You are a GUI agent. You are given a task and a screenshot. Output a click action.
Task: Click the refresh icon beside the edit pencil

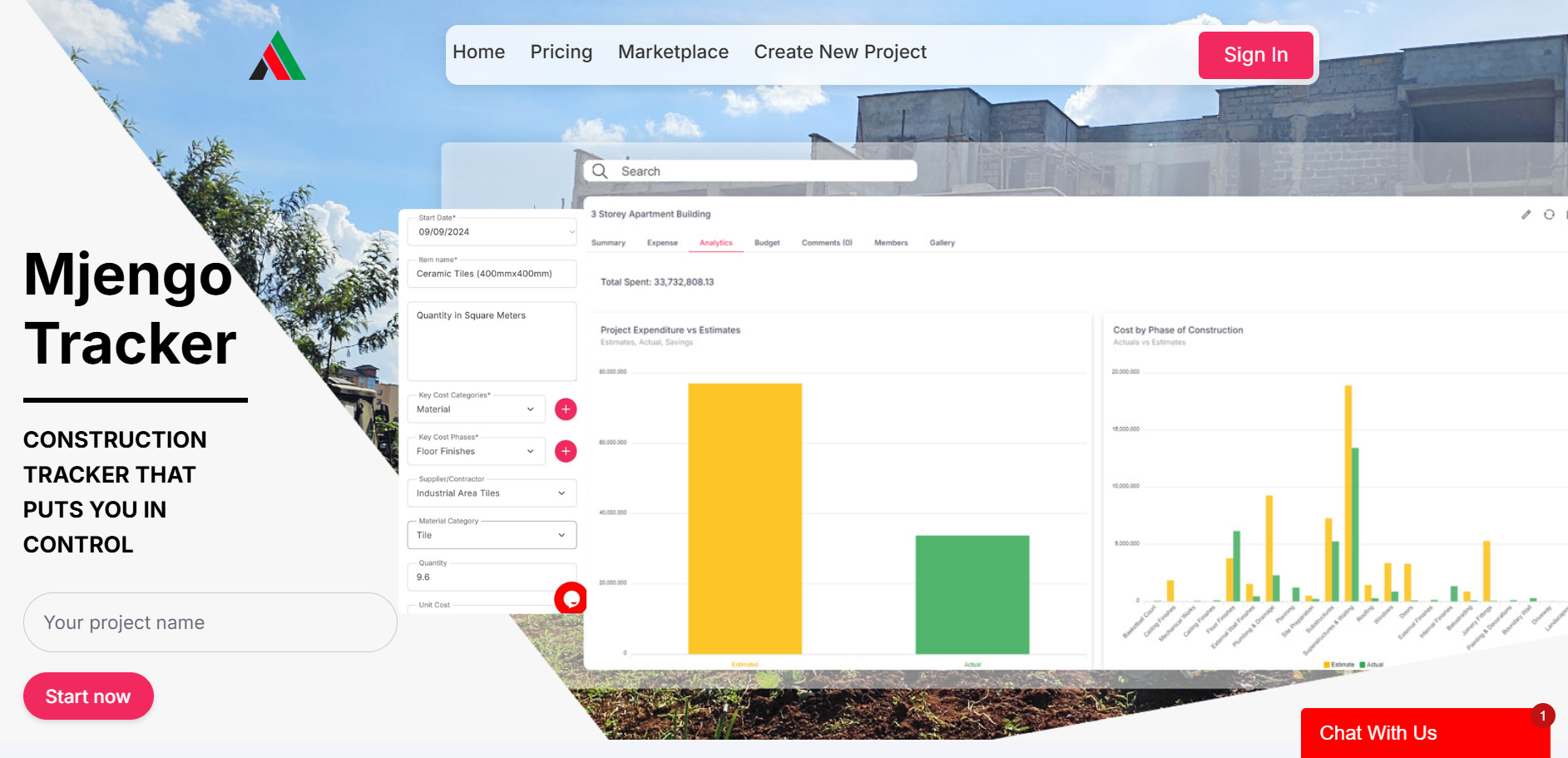1549,215
